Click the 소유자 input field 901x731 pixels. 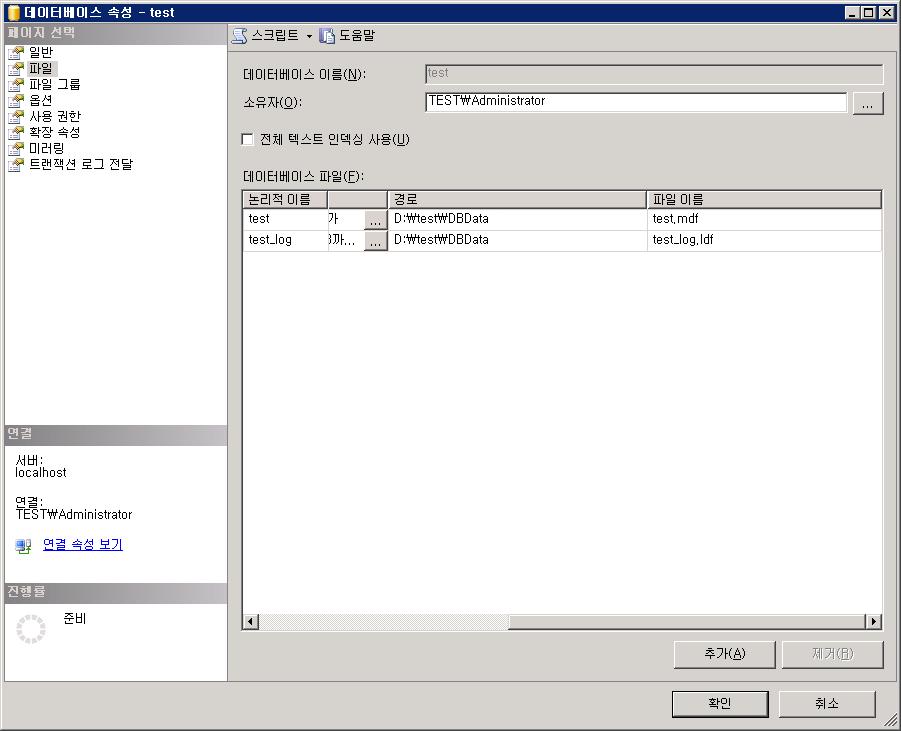click(635, 102)
